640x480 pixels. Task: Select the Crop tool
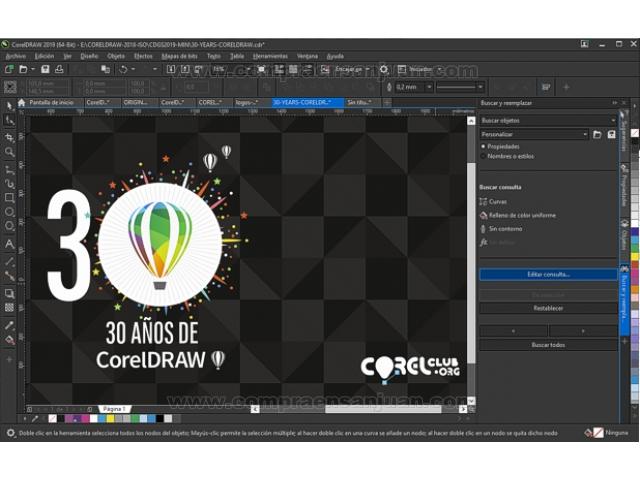pos(9,137)
